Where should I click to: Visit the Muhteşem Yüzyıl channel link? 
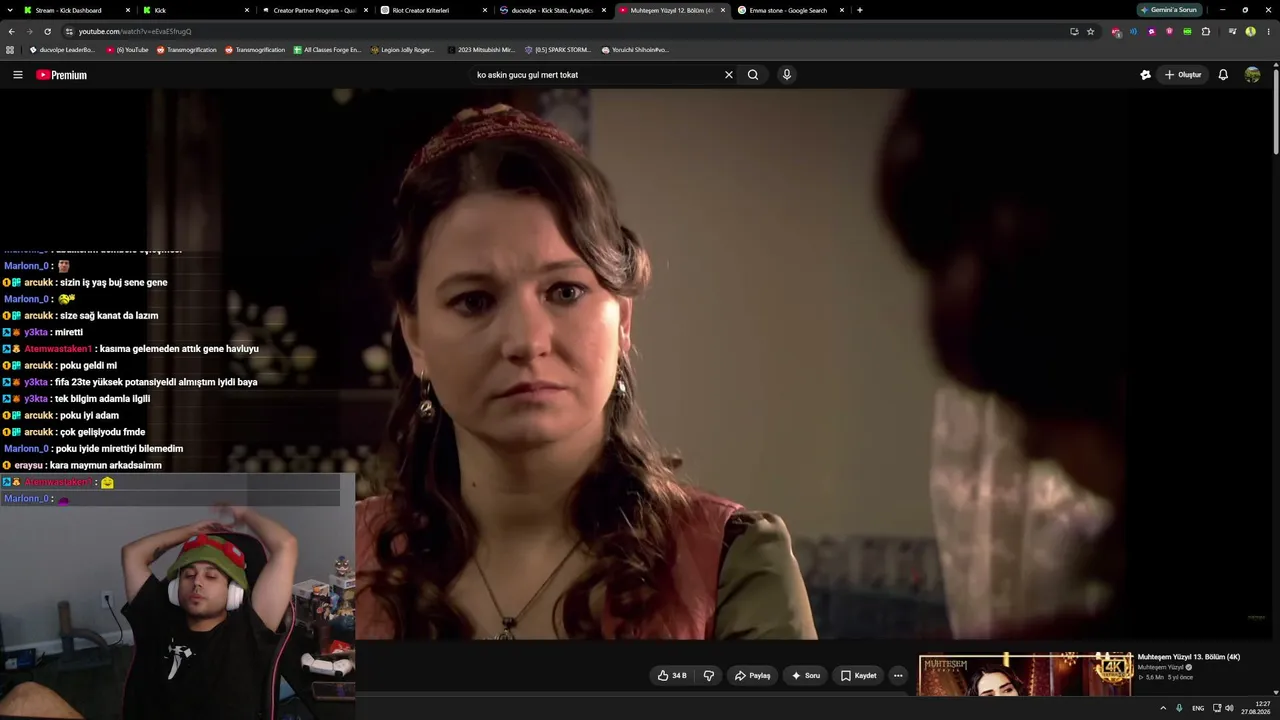coord(1161,667)
